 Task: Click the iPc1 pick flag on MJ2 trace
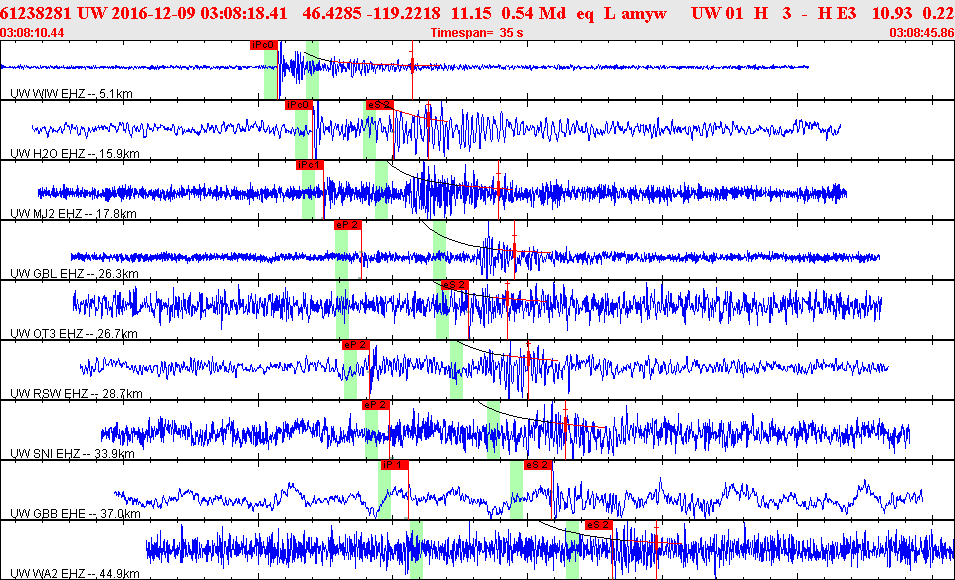(309, 165)
